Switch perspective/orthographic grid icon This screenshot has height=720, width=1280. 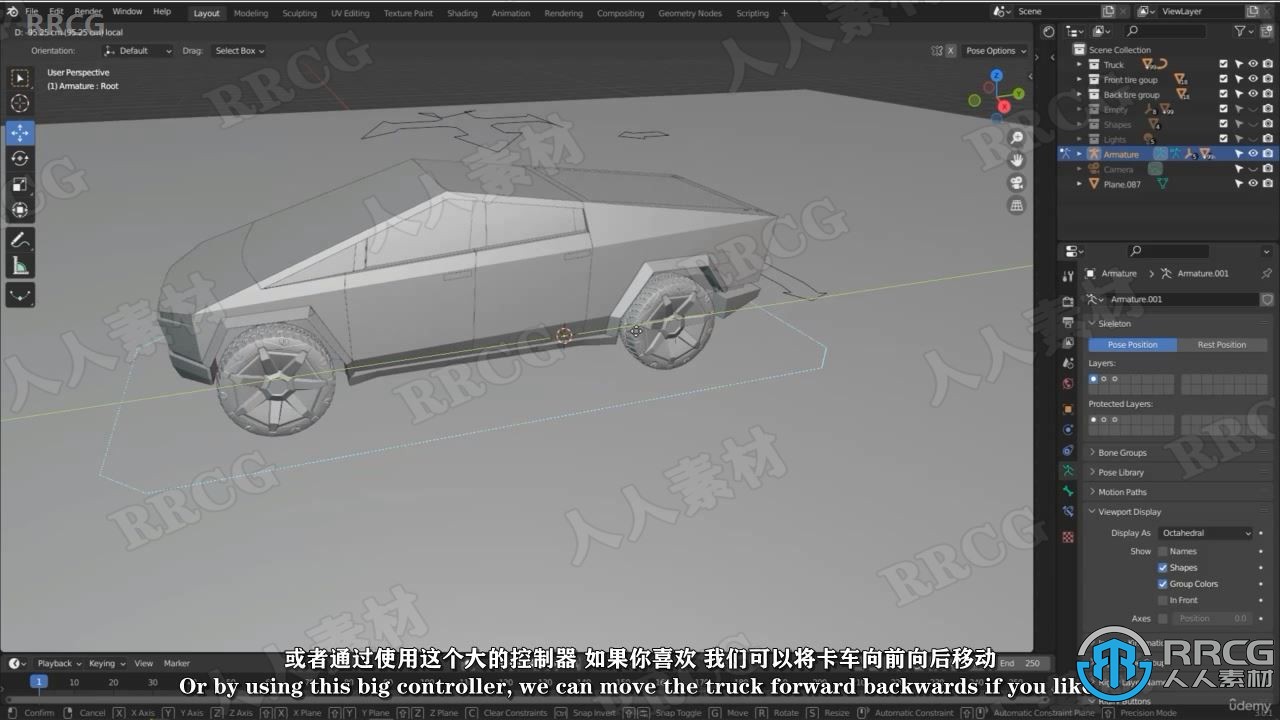click(1017, 205)
